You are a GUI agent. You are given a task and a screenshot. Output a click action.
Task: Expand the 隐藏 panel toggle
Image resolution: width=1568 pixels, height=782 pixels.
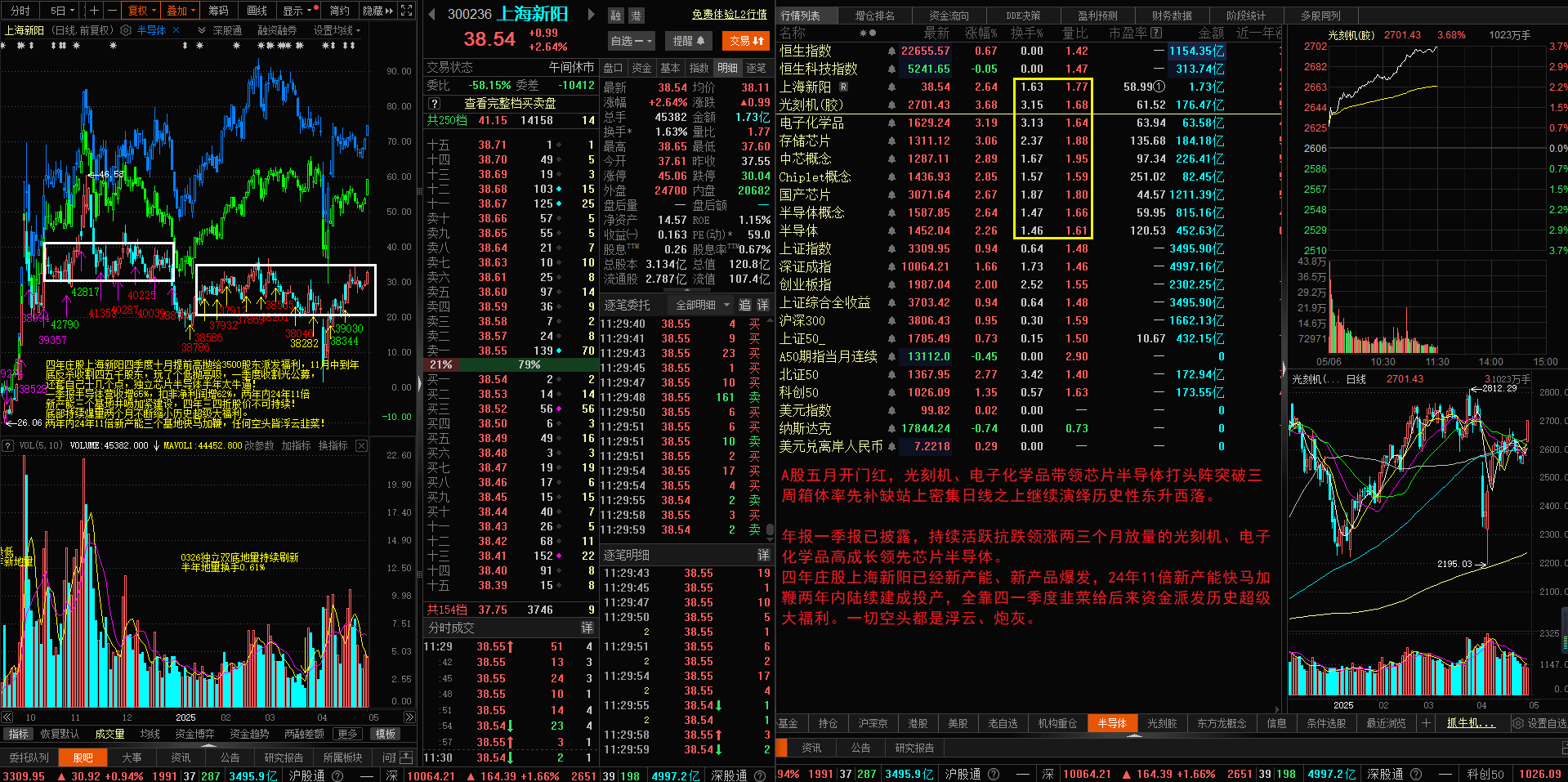click(377, 11)
